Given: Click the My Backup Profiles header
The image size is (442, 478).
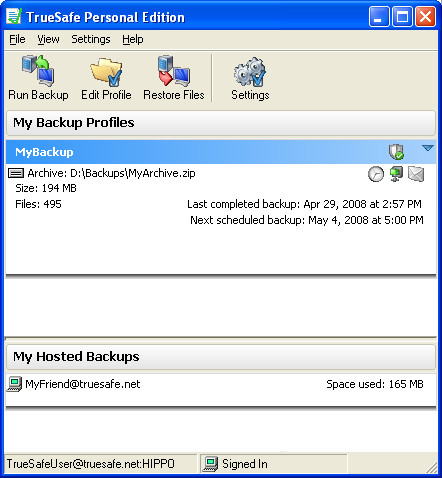Looking at the screenshot, I should 221,123.
